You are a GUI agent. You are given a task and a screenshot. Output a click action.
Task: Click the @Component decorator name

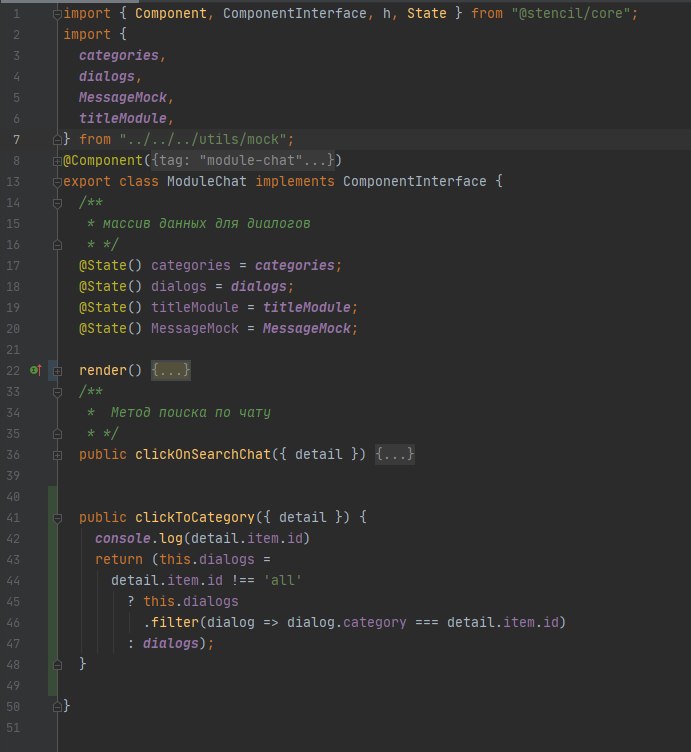pos(103,160)
